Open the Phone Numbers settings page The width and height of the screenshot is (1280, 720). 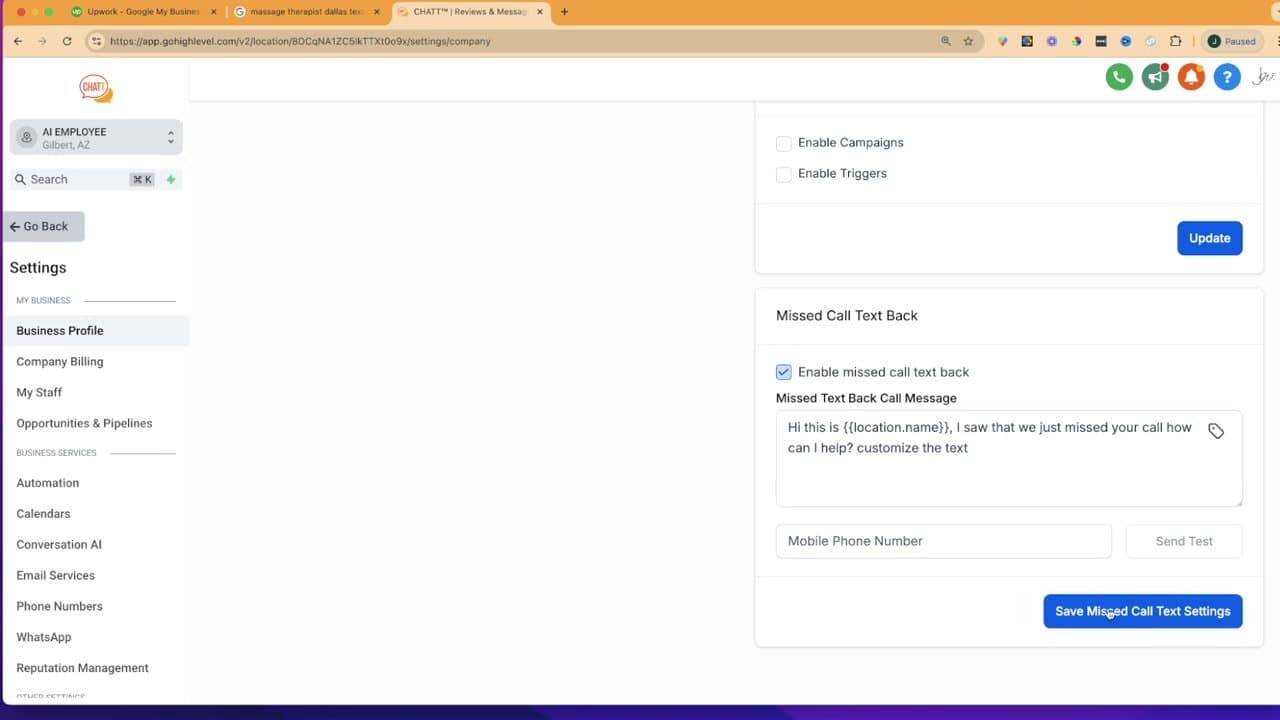coord(59,606)
